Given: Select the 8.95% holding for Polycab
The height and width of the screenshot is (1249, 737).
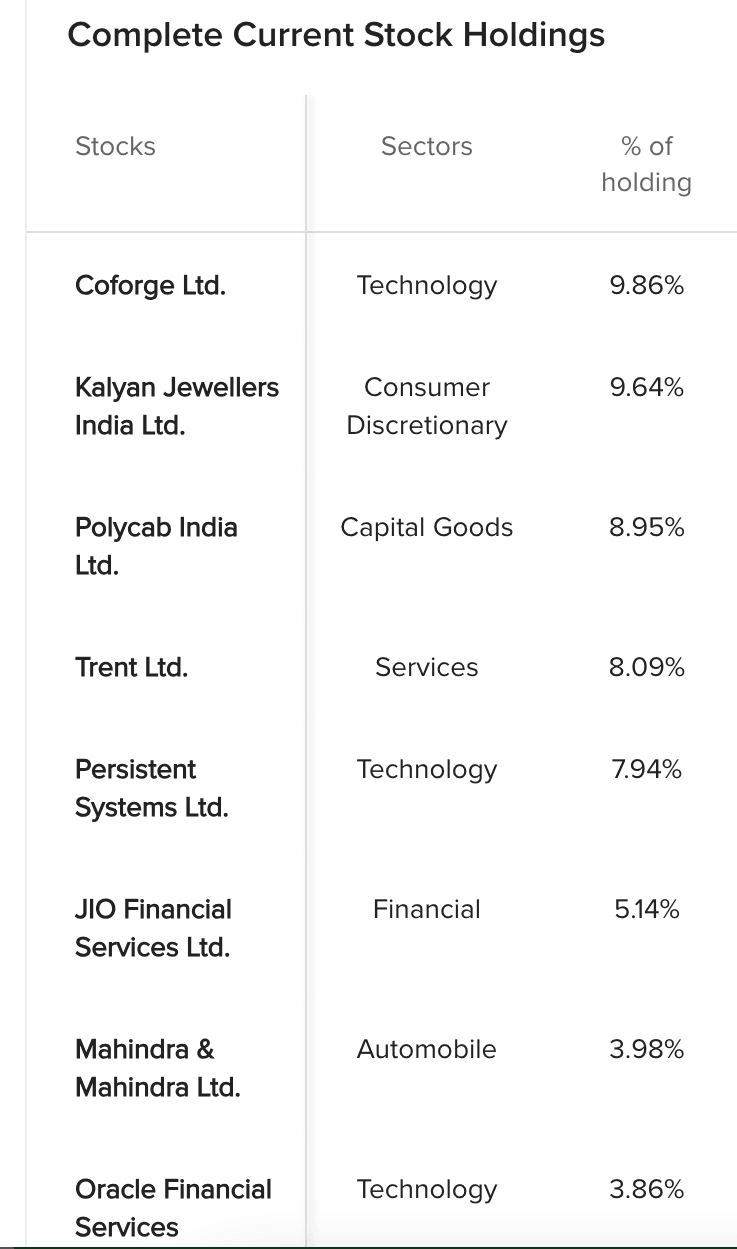Looking at the screenshot, I should (646, 528).
